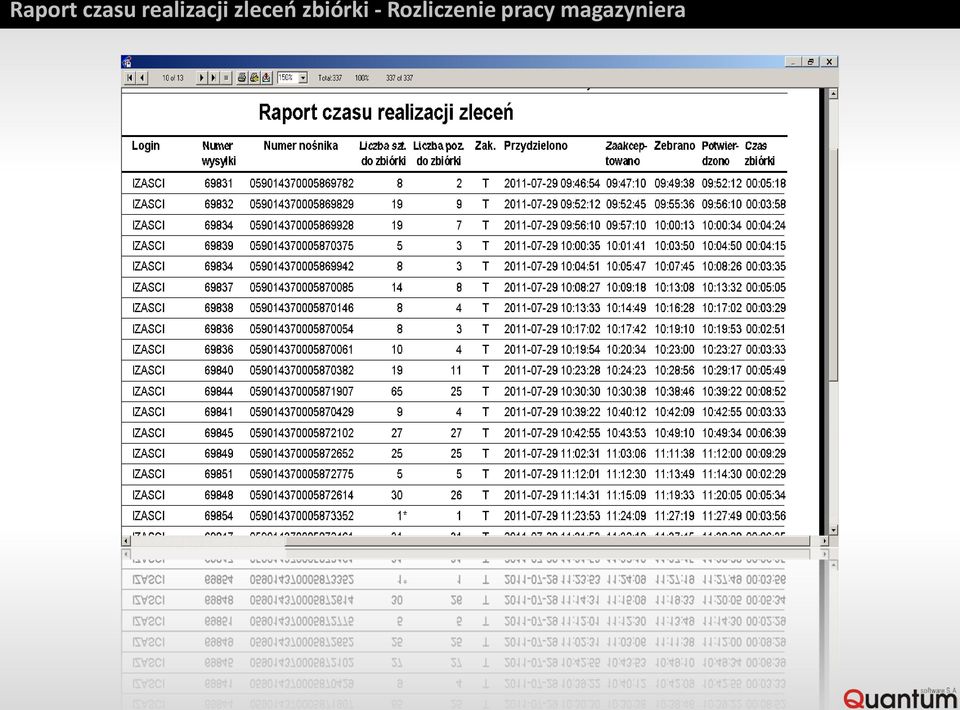
Task: Click the 'Liczba poz. do zbiórki' header
Action: tap(438, 153)
